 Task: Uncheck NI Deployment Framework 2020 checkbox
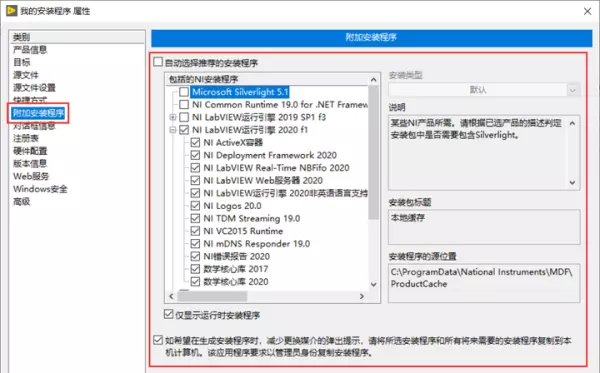195,155
